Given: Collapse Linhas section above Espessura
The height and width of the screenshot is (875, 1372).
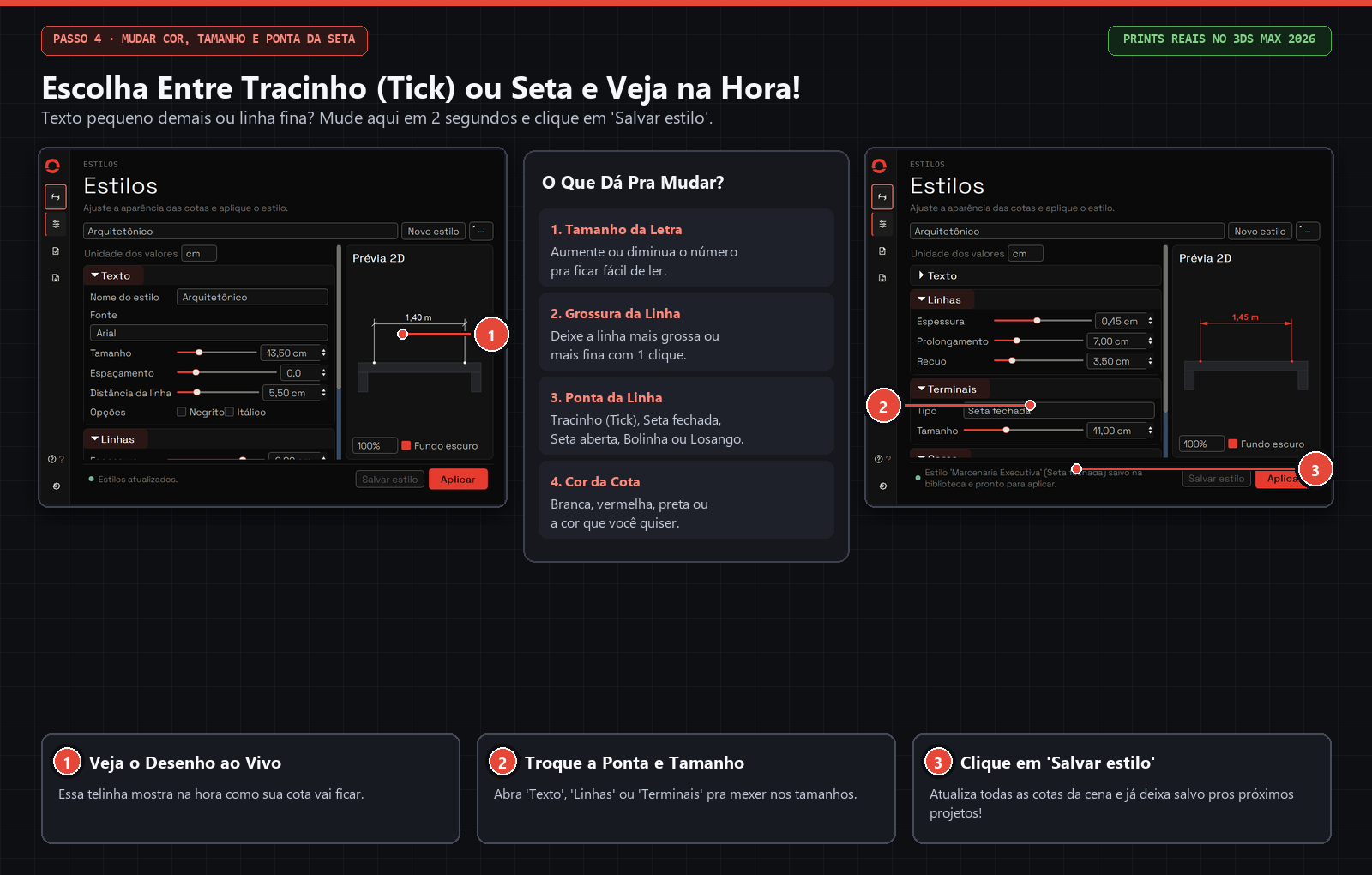Looking at the screenshot, I should (942, 299).
